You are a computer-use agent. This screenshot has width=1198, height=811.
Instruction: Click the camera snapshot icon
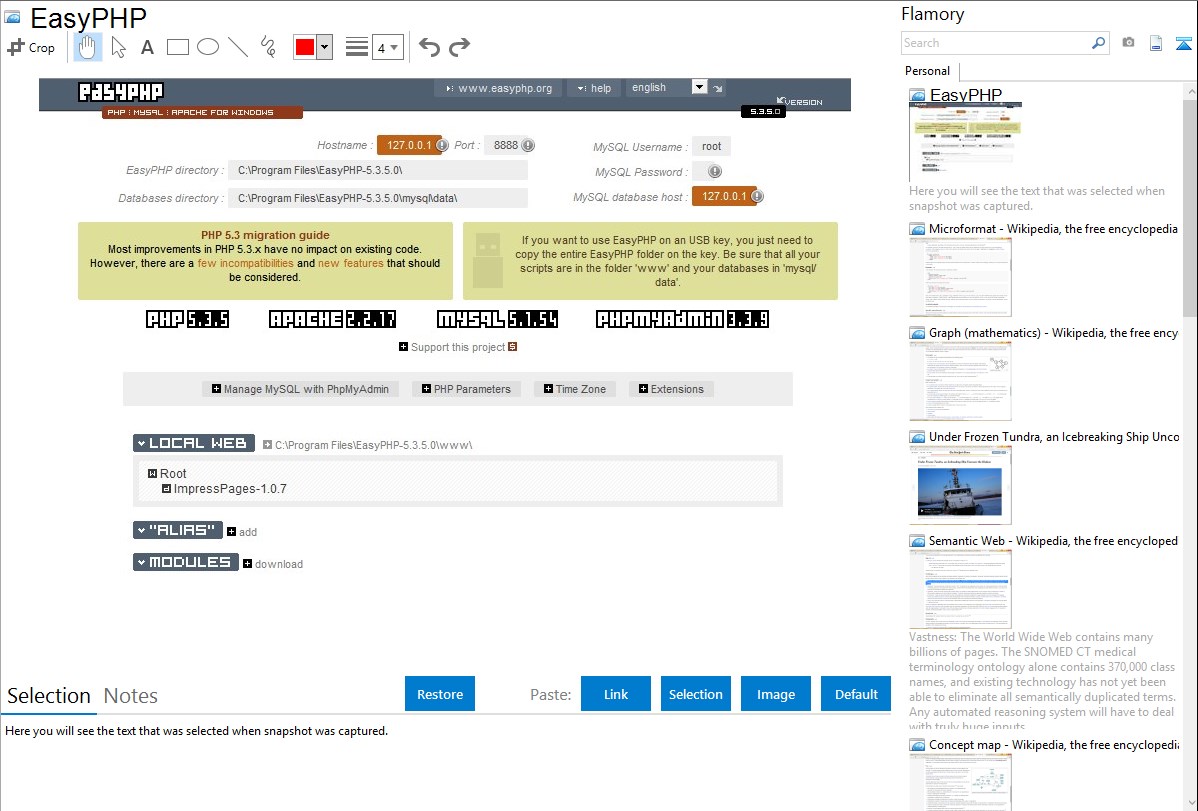(x=1128, y=43)
